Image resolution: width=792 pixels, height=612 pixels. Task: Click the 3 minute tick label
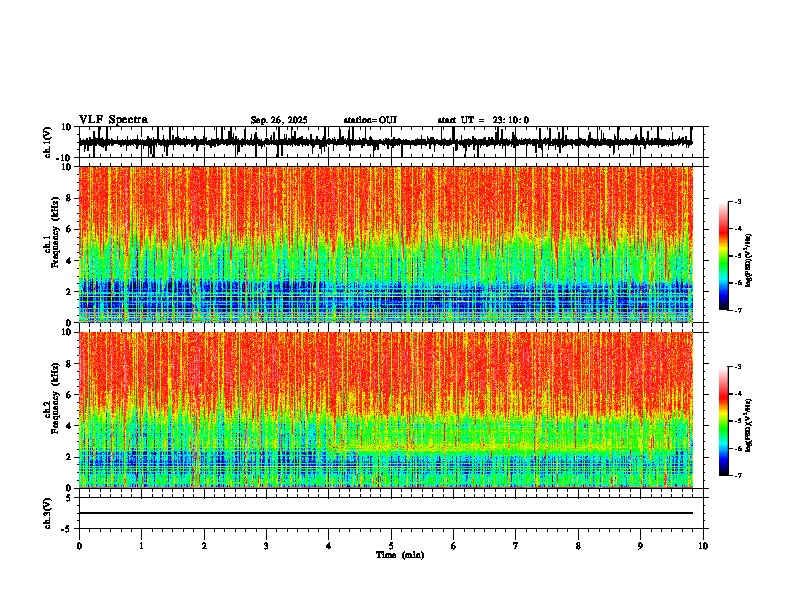(266, 546)
